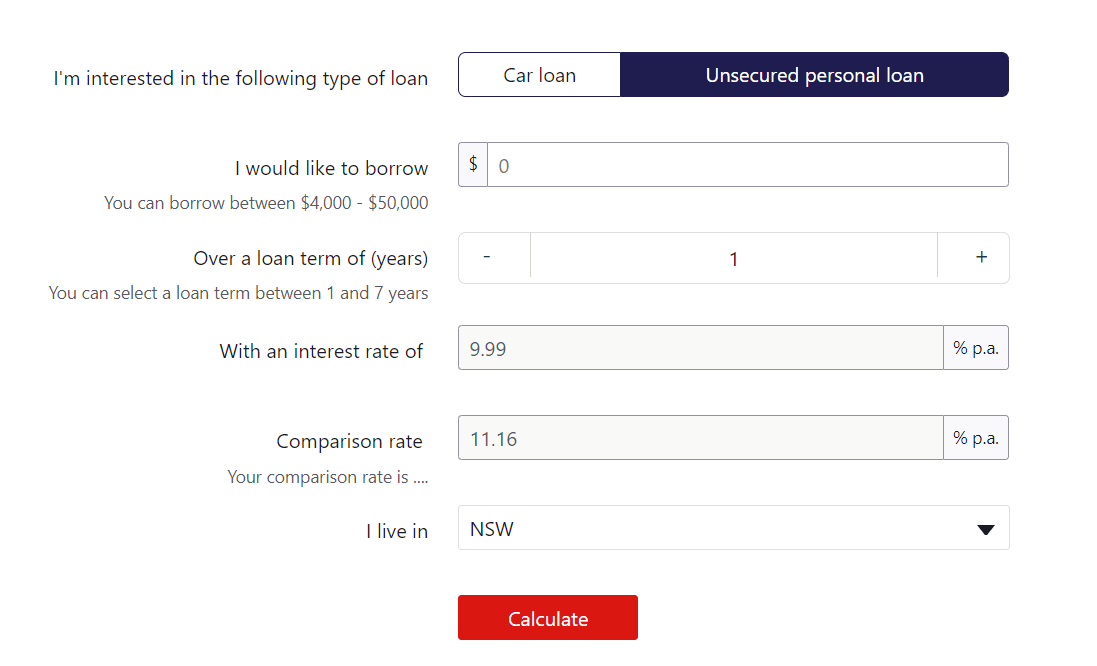1097x666 pixels.
Task: Click the dollar sign prefix
Action: (x=473, y=165)
